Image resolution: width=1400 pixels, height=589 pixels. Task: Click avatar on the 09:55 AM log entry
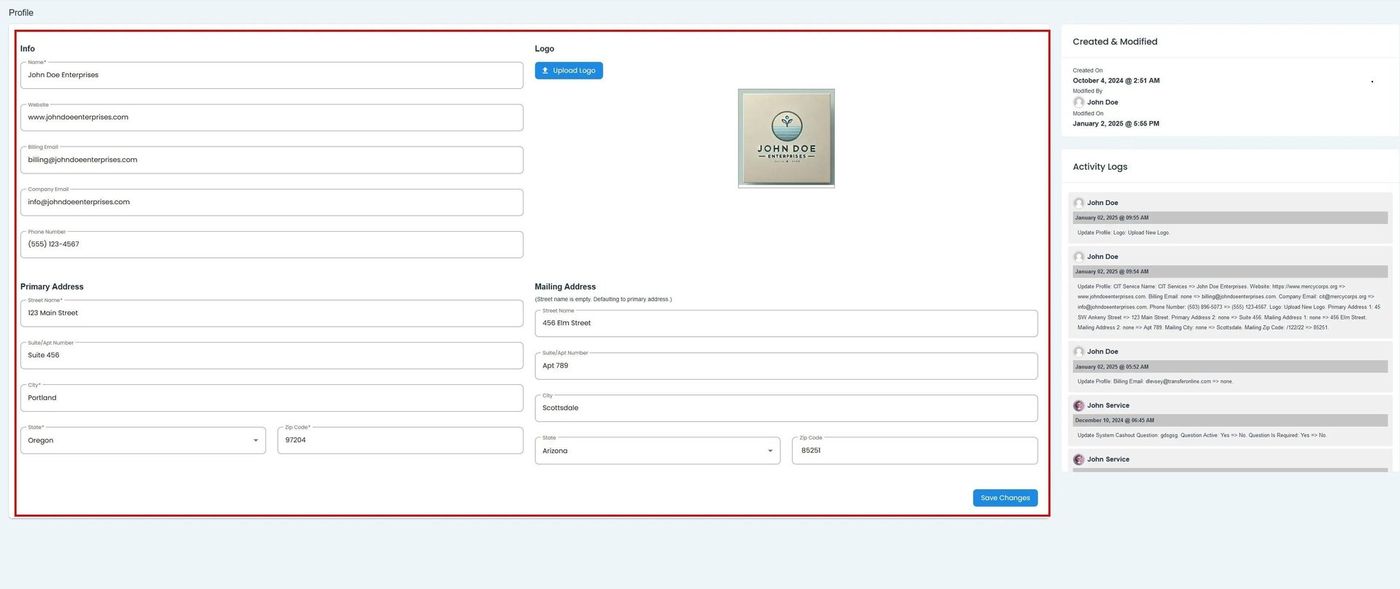tap(1079, 203)
